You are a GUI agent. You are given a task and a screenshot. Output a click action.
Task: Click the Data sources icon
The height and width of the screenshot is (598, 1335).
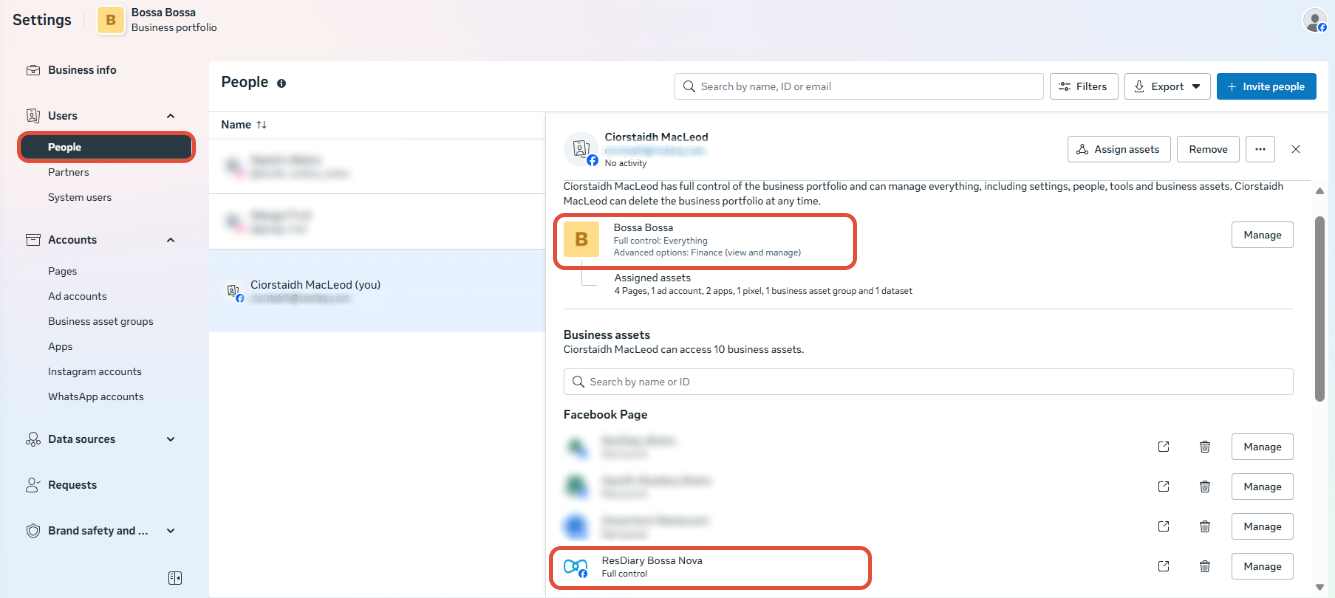[x=33, y=439]
